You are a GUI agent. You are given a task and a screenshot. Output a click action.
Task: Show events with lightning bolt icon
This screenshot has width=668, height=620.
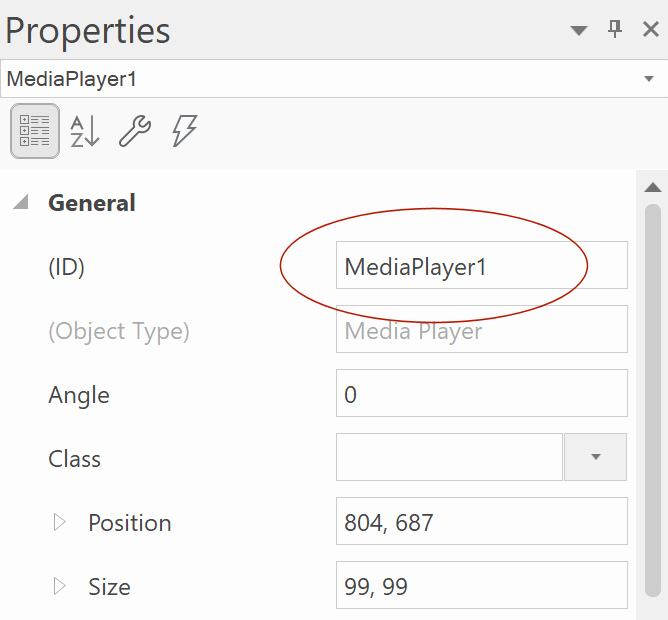[x=184, y=131]
